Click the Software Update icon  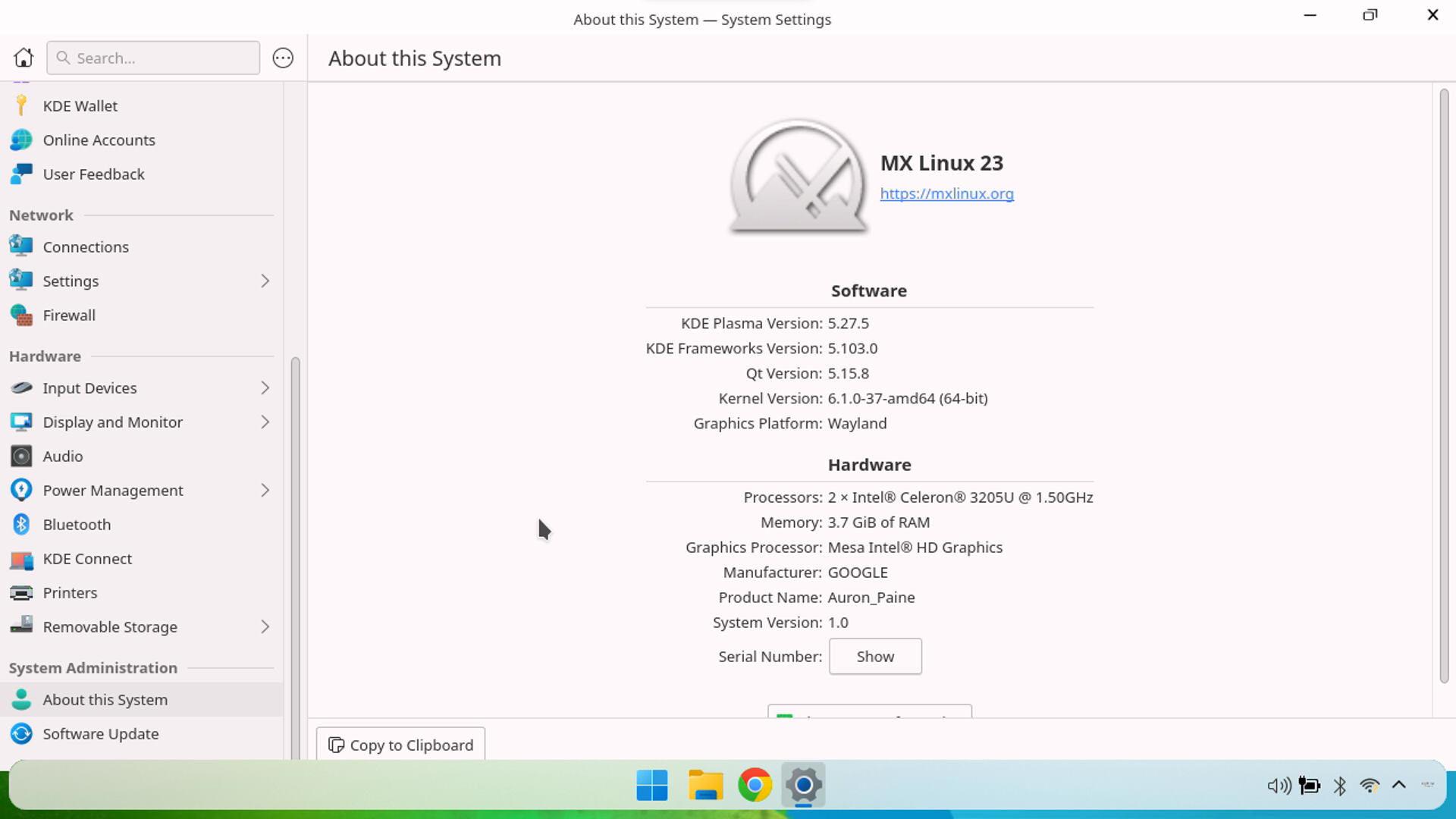coord(21,733)
